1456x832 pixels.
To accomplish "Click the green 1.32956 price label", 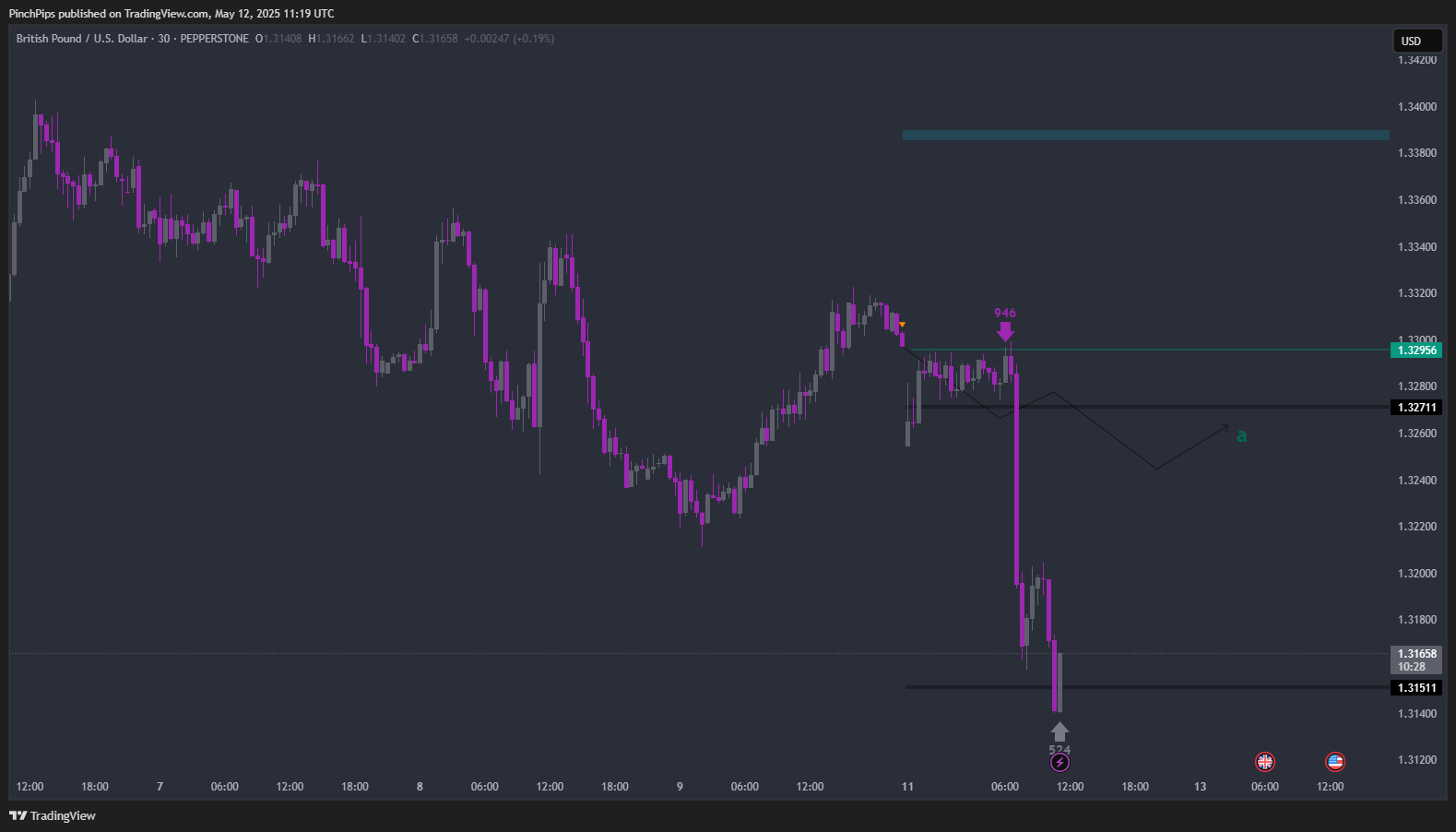I will (1416, 350).
